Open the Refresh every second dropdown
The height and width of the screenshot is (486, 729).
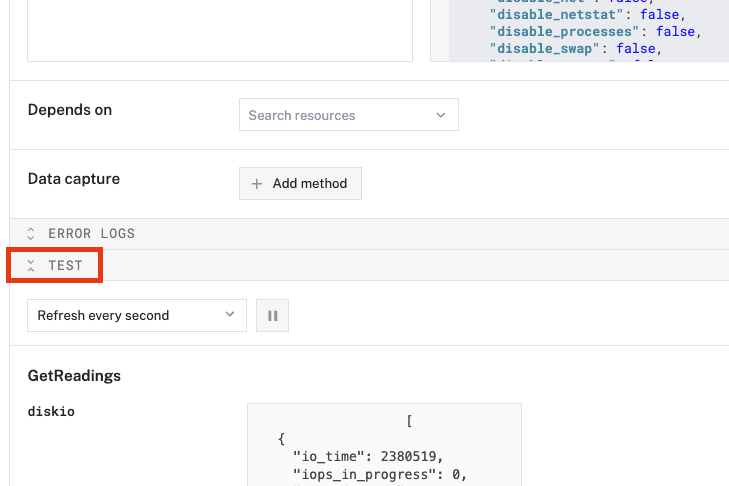[x=136, y=316]
